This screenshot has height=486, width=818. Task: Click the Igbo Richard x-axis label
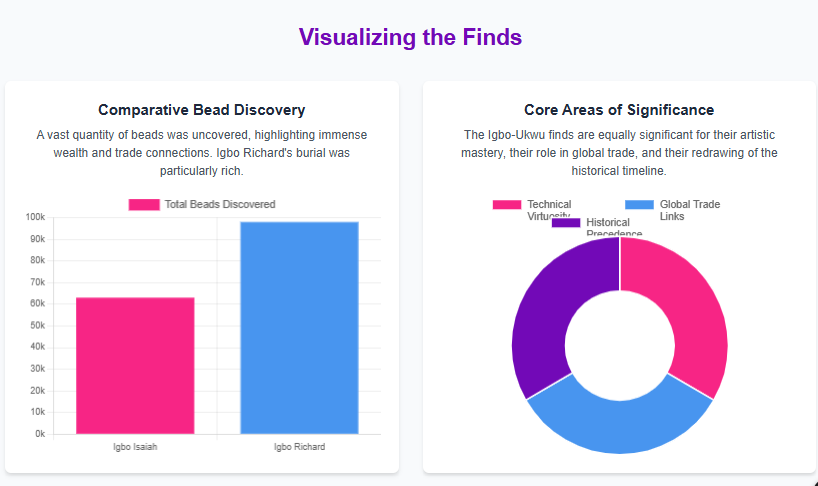(299, 447)
